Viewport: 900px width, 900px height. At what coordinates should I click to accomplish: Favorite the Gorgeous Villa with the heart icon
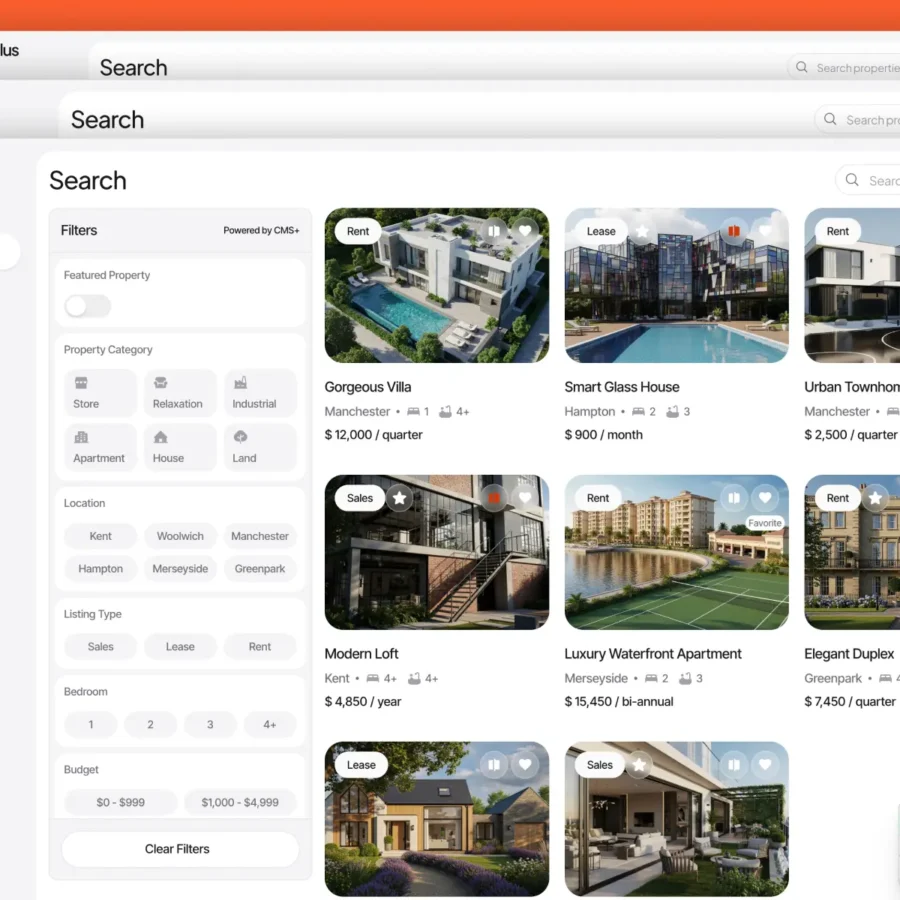tap(526, 230)
